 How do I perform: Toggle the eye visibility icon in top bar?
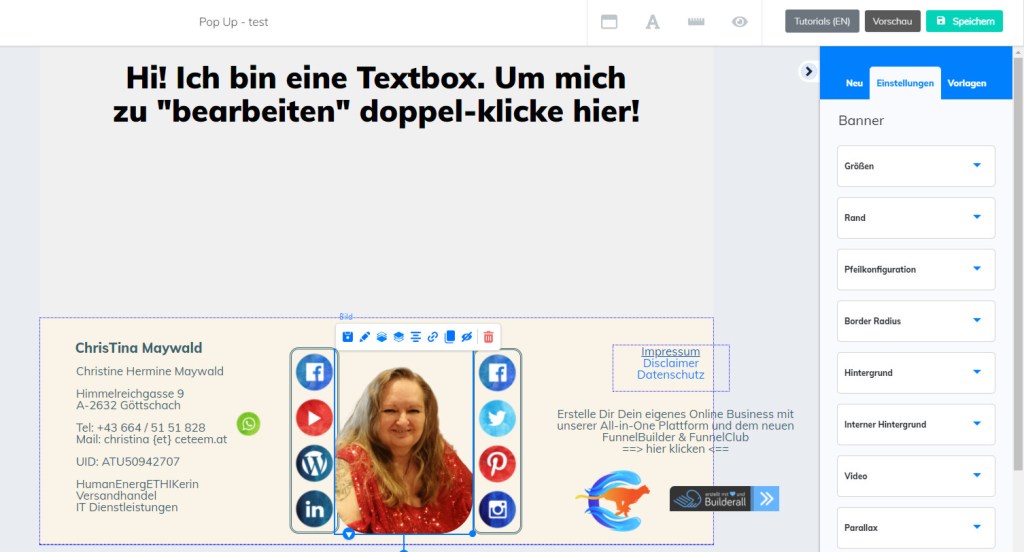coord(740,22)
